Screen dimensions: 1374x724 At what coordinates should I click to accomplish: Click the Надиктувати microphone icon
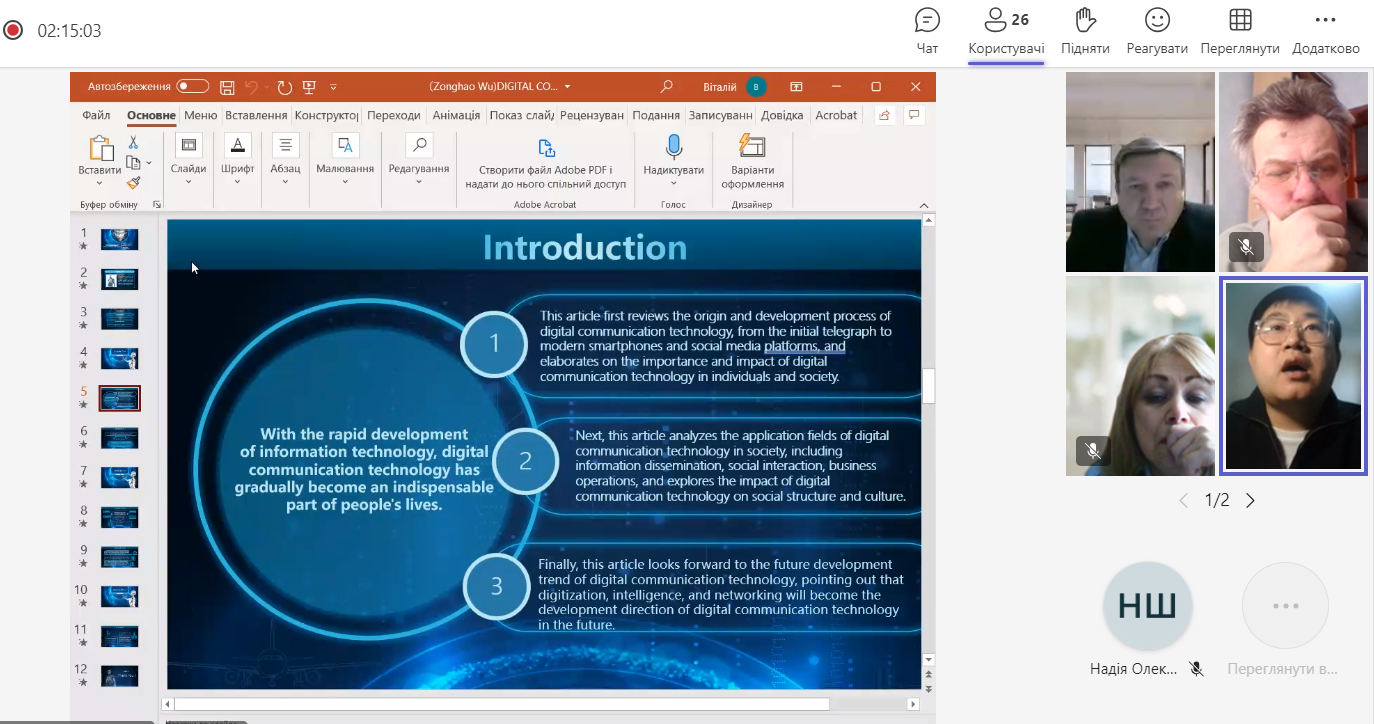[x=673, y=147]
